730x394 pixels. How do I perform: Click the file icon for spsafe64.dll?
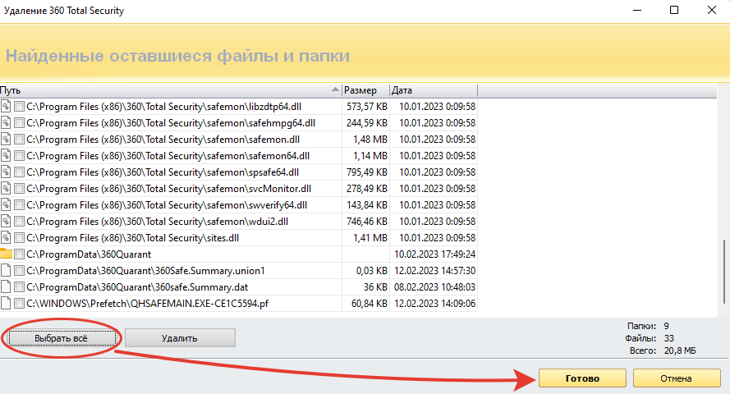6,172
